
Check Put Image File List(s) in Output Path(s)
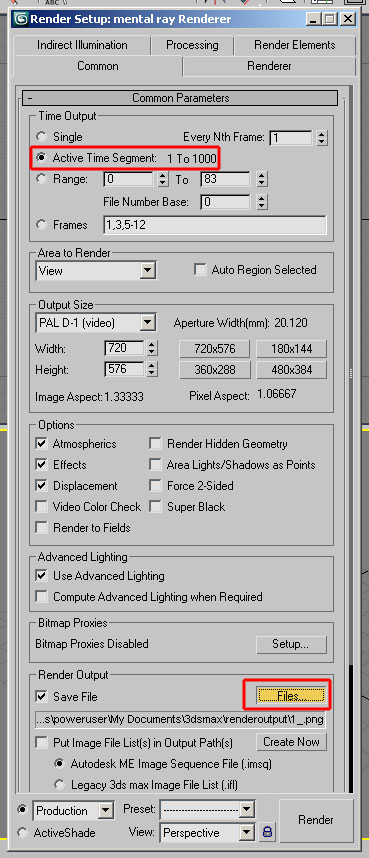coord(41,743)
